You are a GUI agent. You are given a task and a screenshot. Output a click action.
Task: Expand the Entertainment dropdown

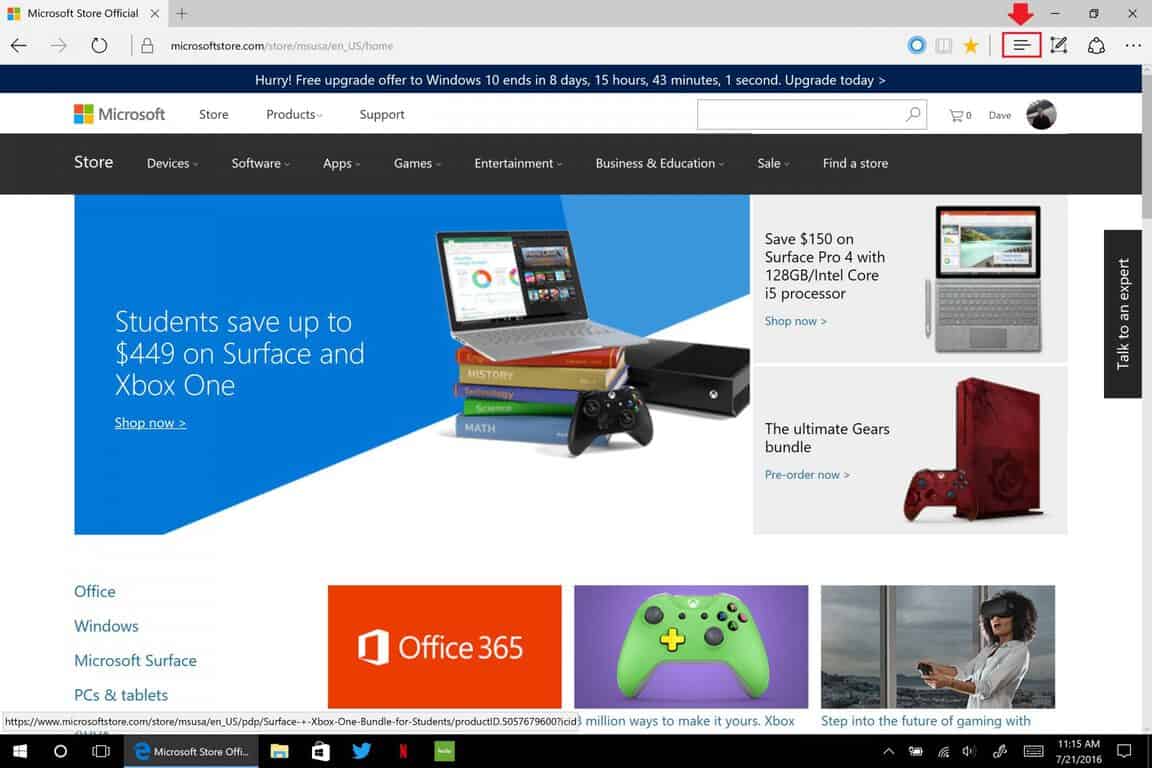(518, 163)
